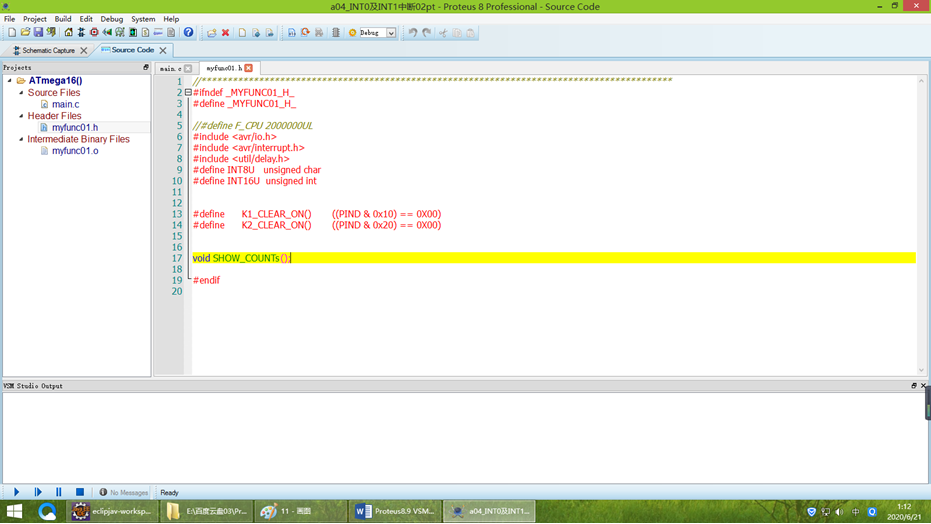The height and width of the screenshot is (524, 931).
Task: Open the Project menu
Action: click(x=34, y=19)
